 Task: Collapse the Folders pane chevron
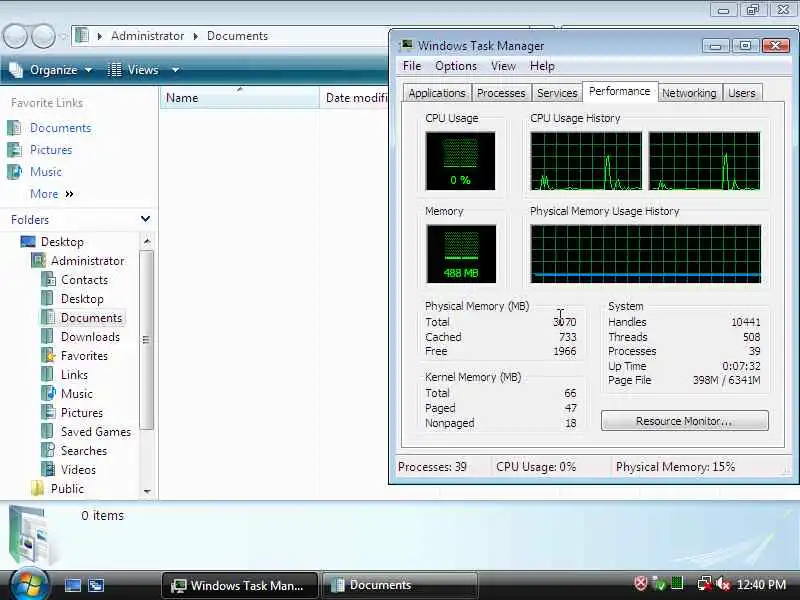pos(145,219)
